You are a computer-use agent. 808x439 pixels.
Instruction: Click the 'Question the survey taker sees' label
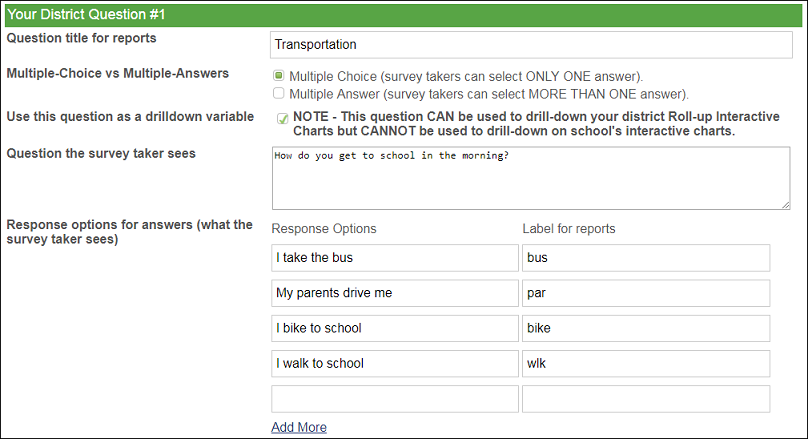[101, 154]
